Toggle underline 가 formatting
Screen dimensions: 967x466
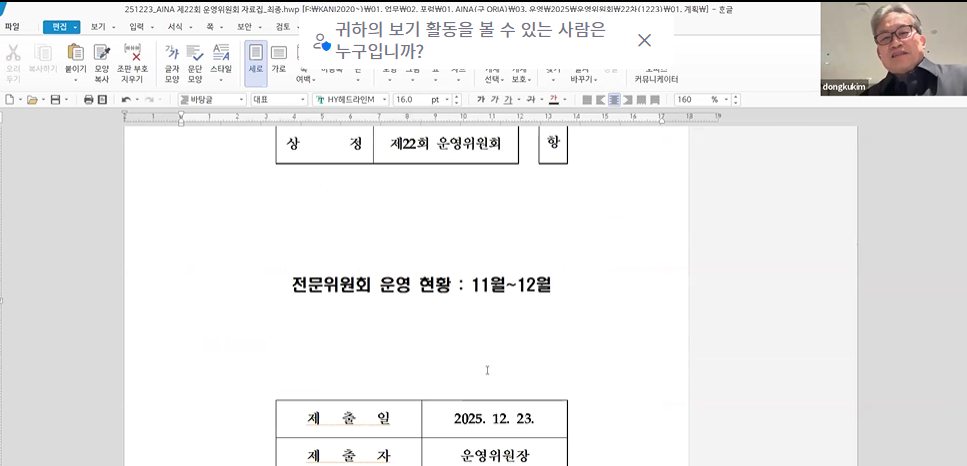coord(508,99)
